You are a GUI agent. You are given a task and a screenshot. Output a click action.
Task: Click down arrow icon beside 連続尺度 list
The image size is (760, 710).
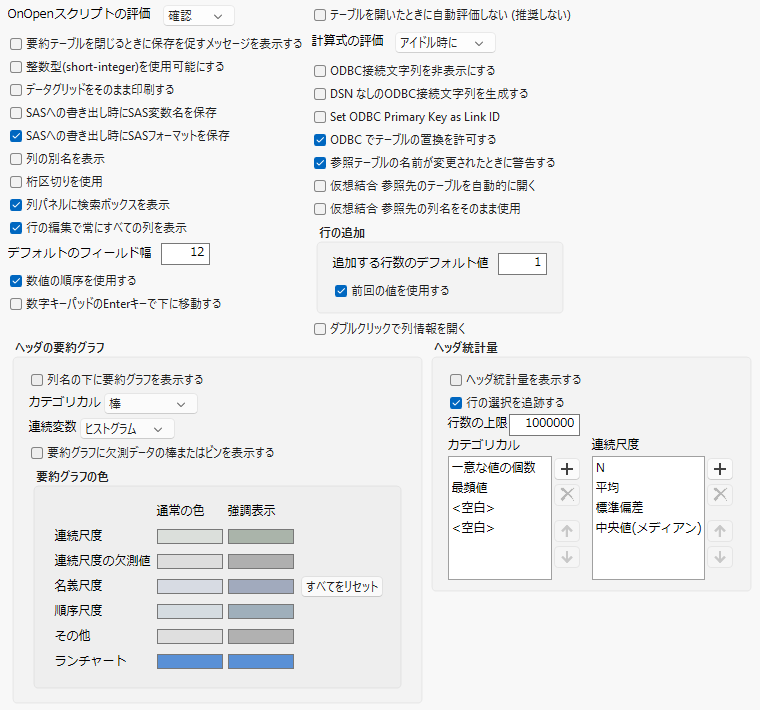(x=720, y=557)
